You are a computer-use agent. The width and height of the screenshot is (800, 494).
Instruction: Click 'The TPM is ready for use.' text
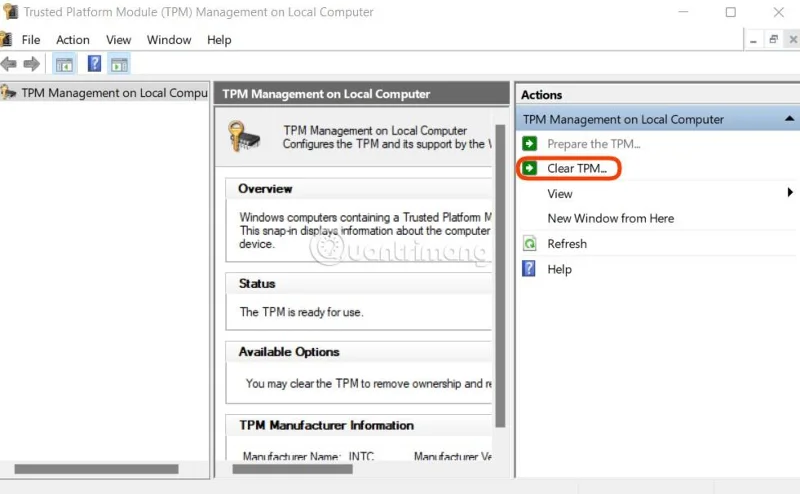click(302, 312)
